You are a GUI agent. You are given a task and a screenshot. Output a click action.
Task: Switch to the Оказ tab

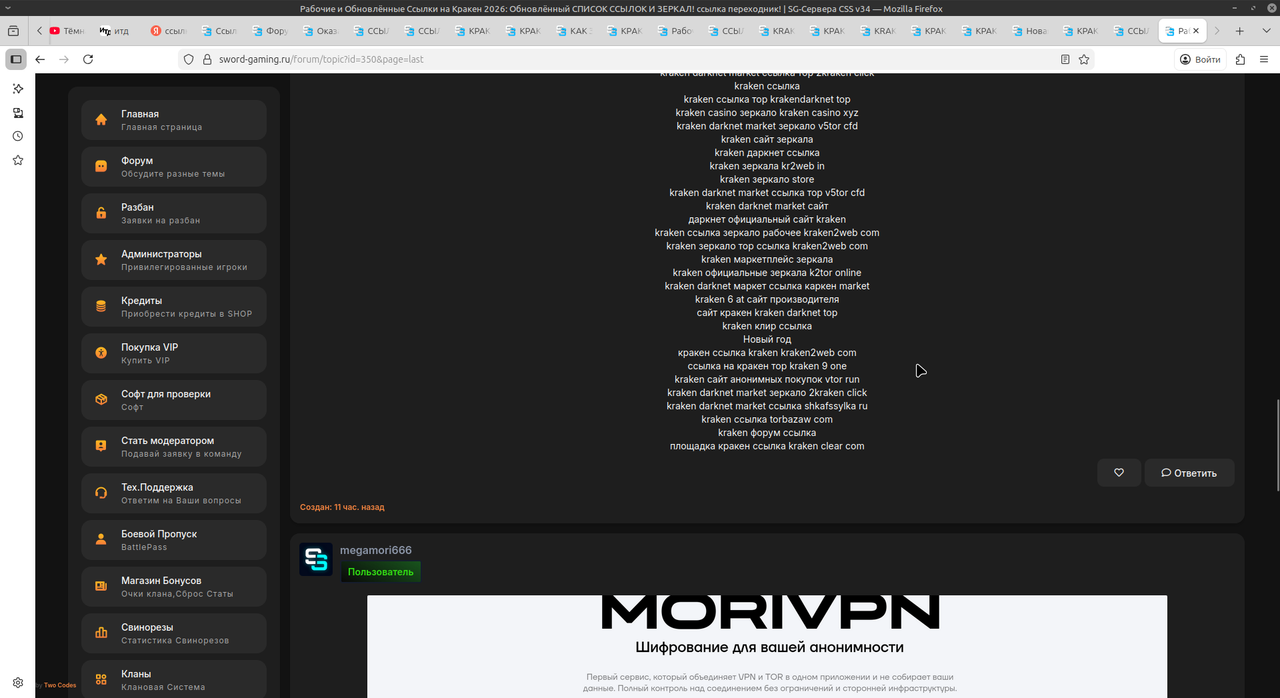320,31
